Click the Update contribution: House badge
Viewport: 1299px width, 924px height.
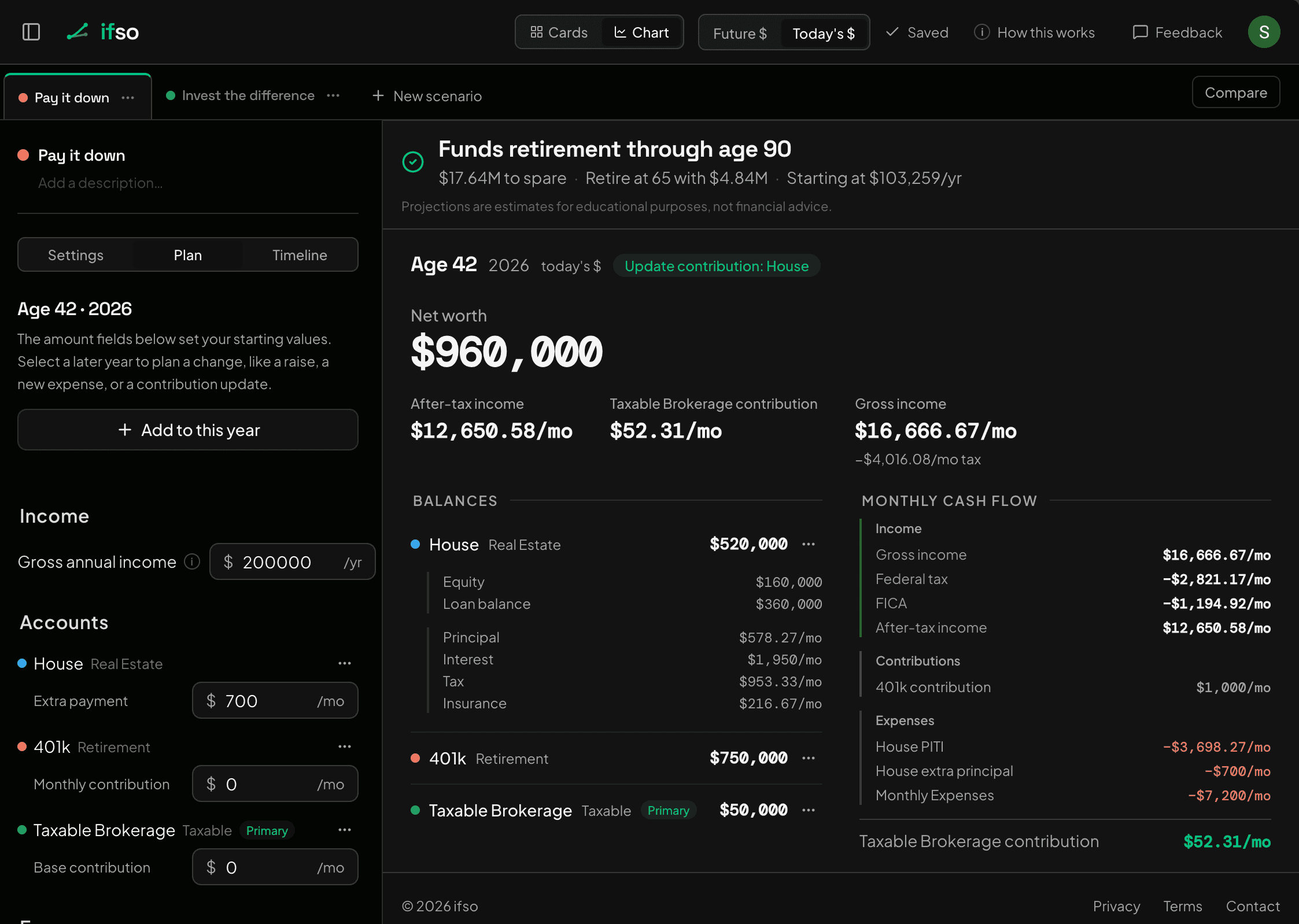pos(717,266)
